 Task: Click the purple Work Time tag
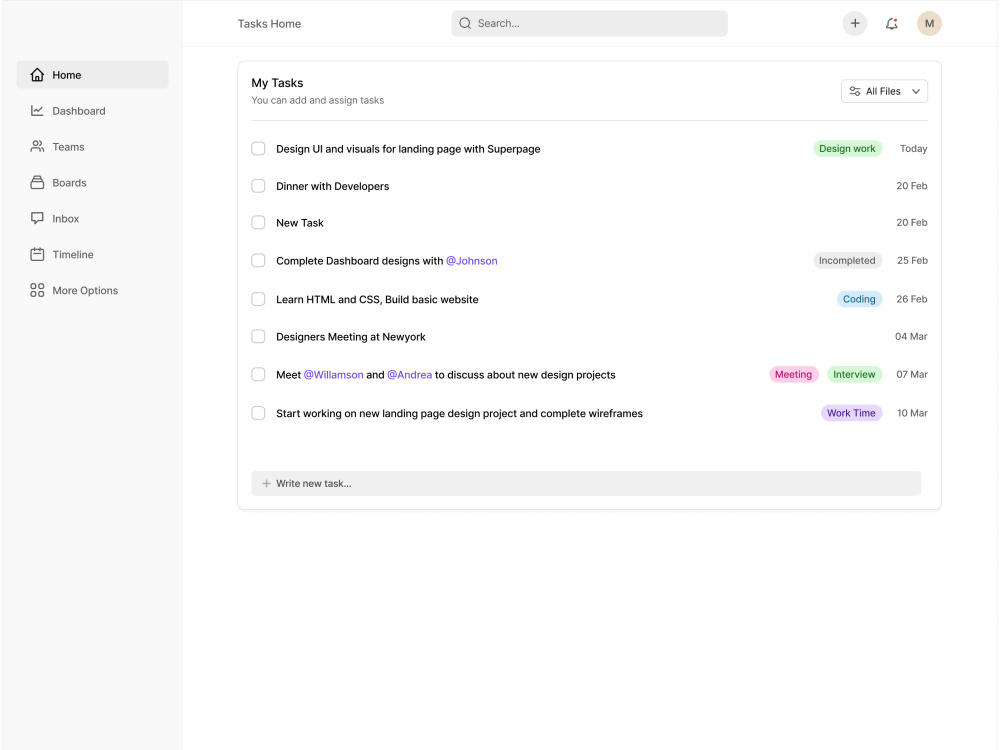tap(851, 413)
